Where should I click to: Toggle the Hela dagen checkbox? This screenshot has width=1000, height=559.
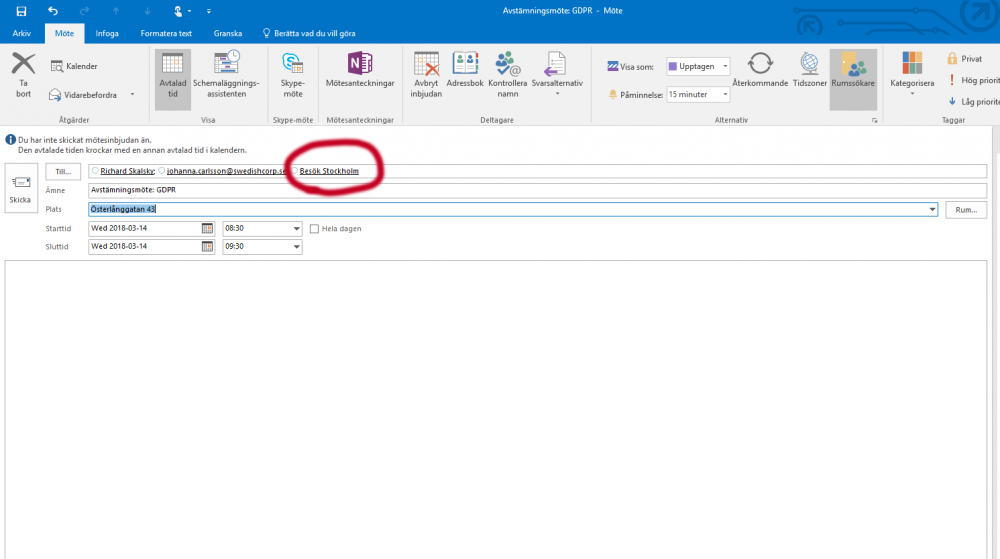tap(314, 229)
